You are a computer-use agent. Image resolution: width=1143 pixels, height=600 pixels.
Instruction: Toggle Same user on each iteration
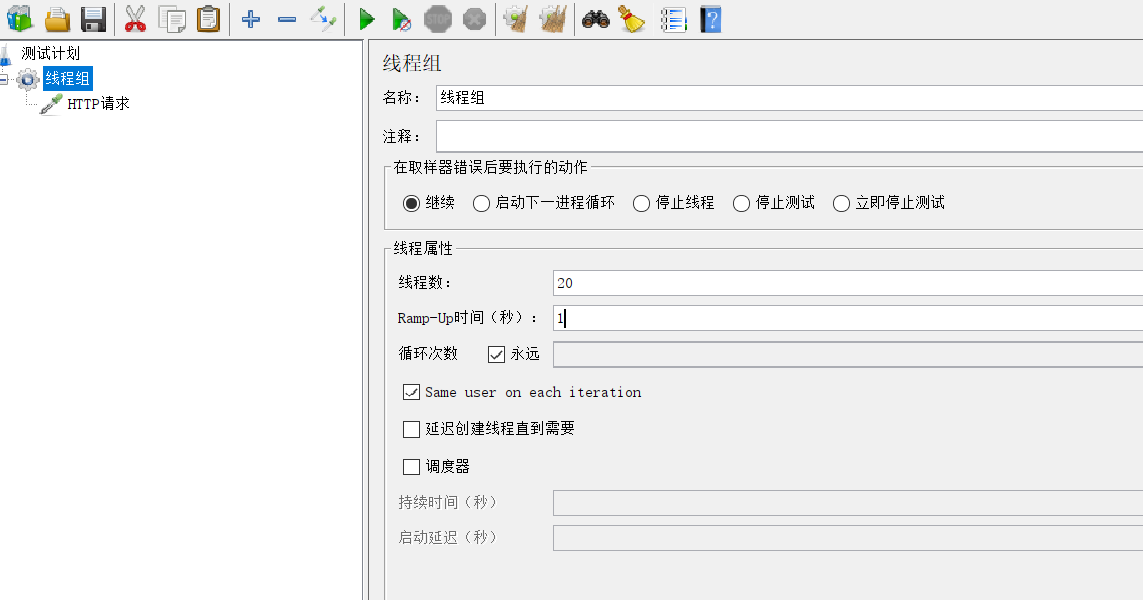(411, 392)
